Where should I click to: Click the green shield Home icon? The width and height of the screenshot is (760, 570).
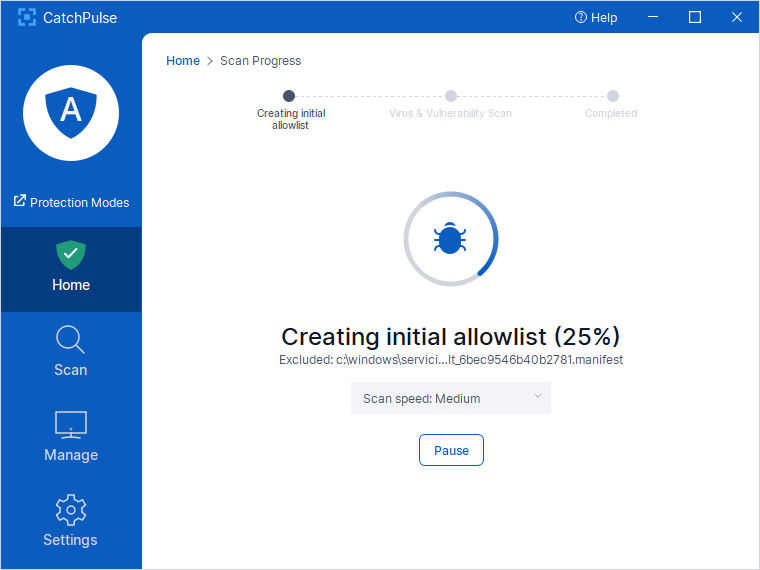tap(71, 255)
